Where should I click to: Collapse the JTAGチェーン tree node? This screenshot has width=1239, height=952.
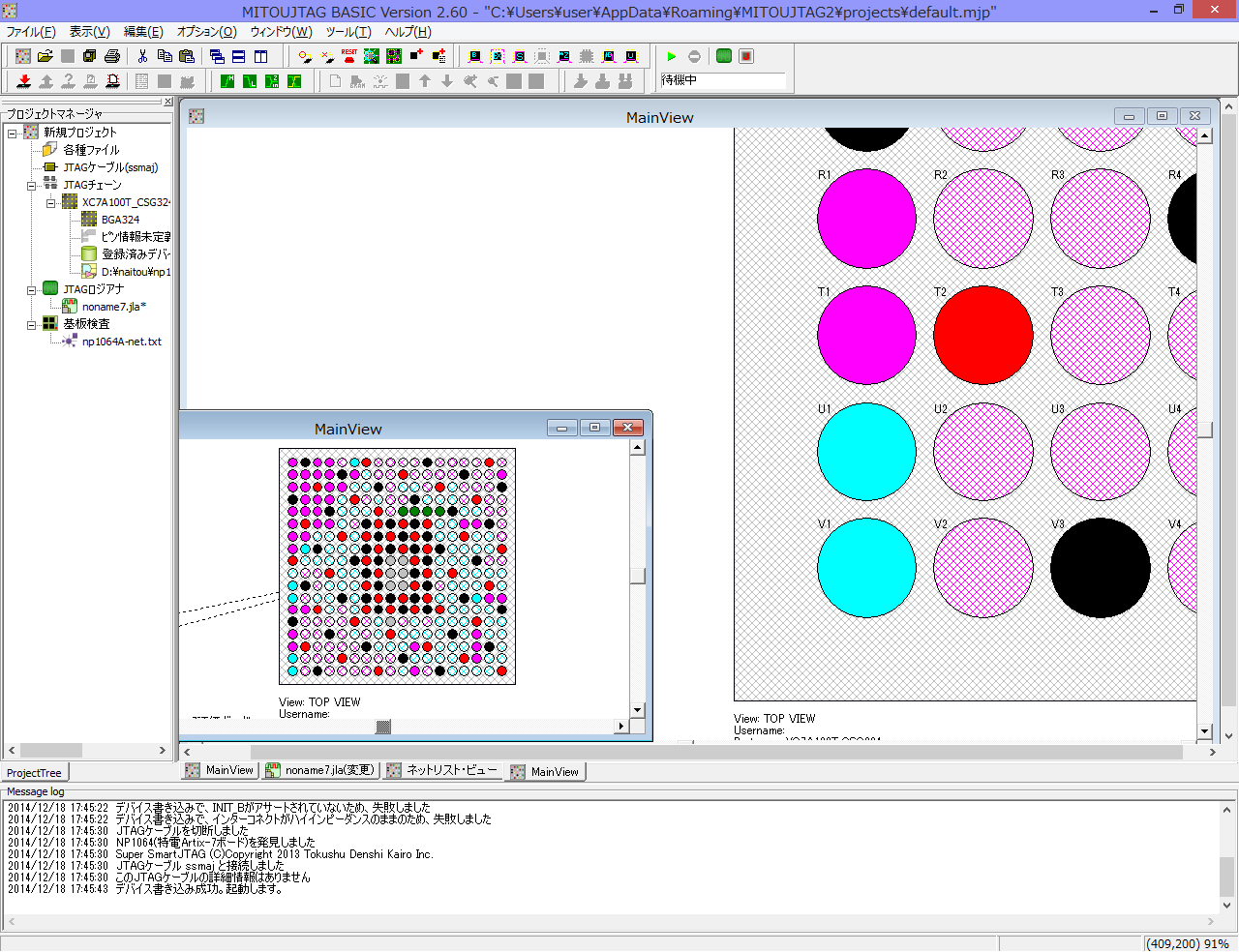(x=31, y=185)
